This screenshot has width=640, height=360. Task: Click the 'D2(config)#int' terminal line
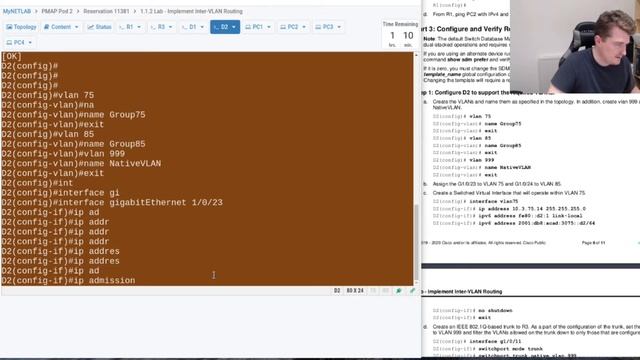(x=37, y=183)
